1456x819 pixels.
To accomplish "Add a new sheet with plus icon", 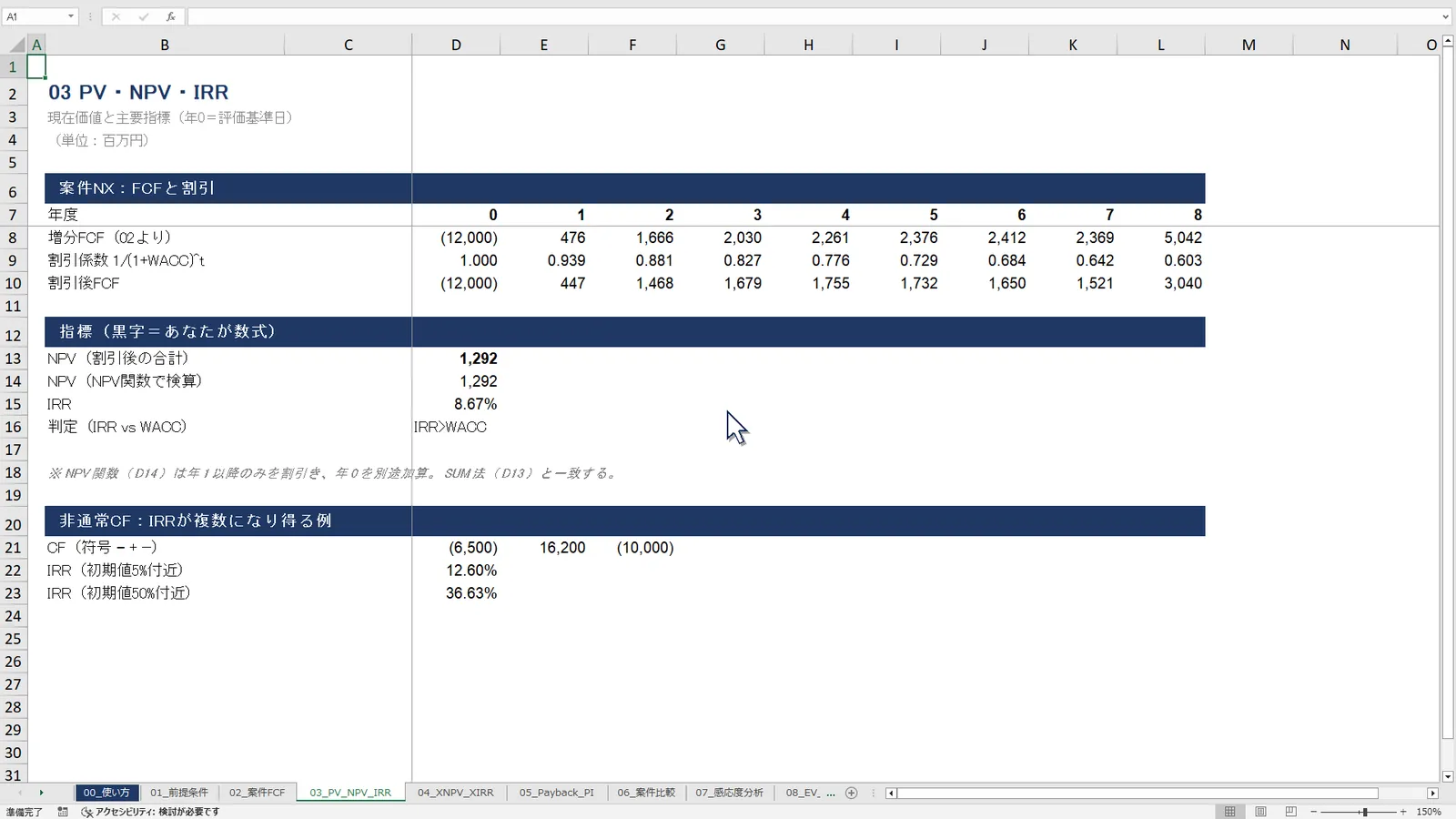I will click(x=851, y=793).
